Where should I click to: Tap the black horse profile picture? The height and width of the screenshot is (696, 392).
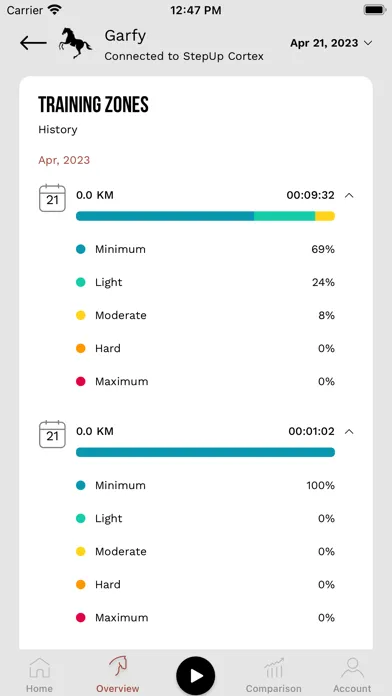75,43
